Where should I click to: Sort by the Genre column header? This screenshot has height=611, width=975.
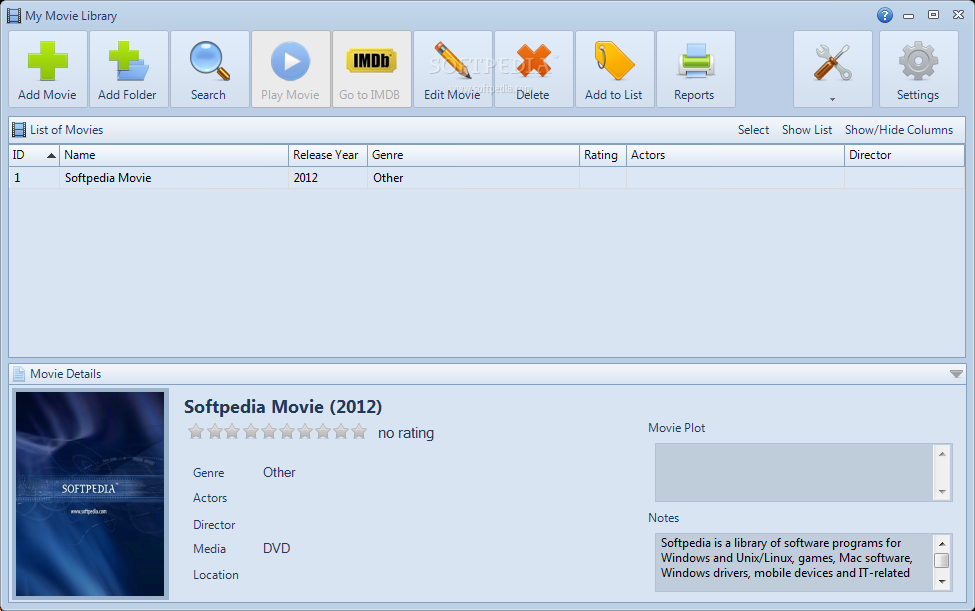tap(473, 155)
